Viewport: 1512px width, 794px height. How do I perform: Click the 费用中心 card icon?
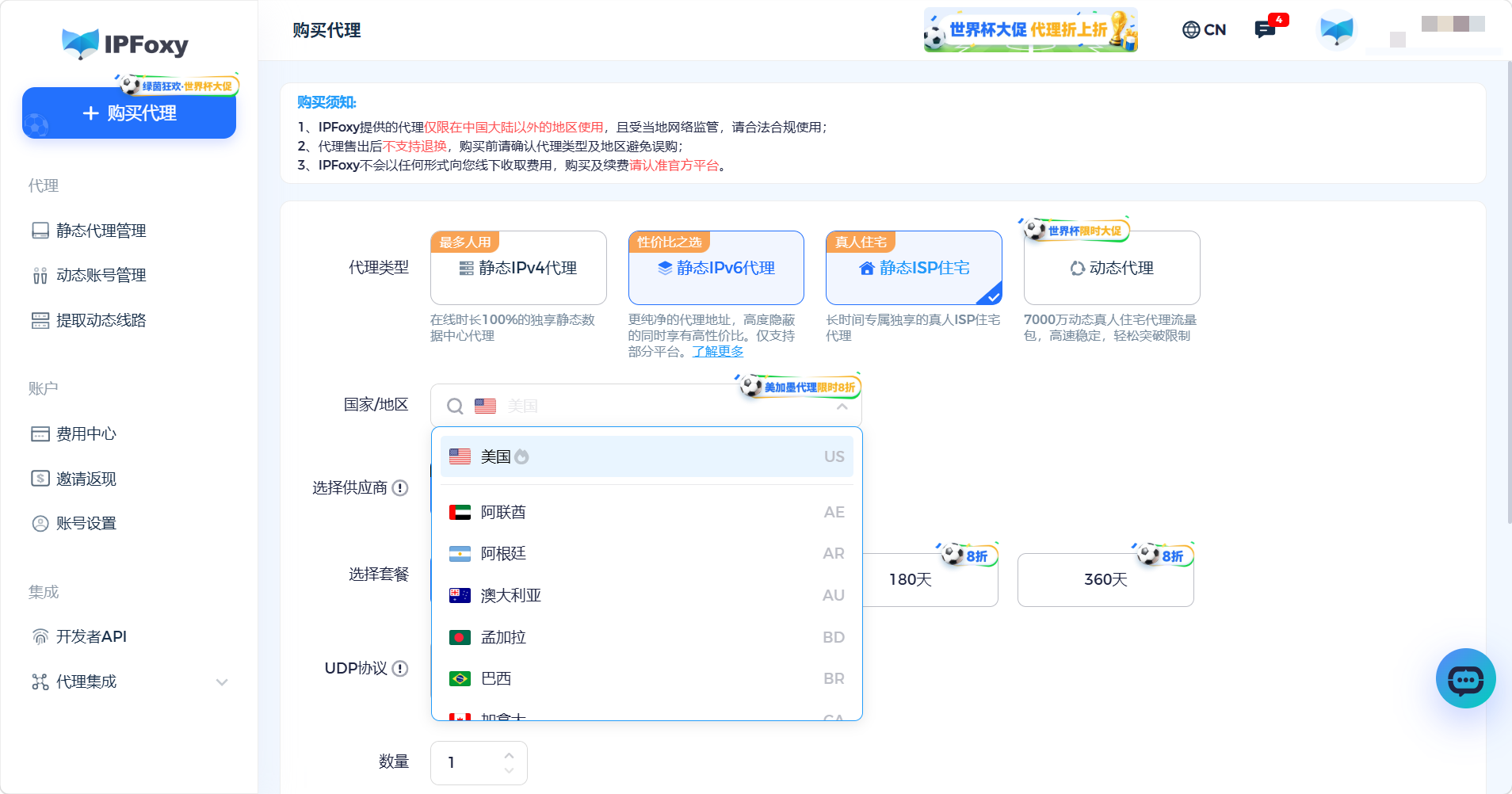coord(40,433)
